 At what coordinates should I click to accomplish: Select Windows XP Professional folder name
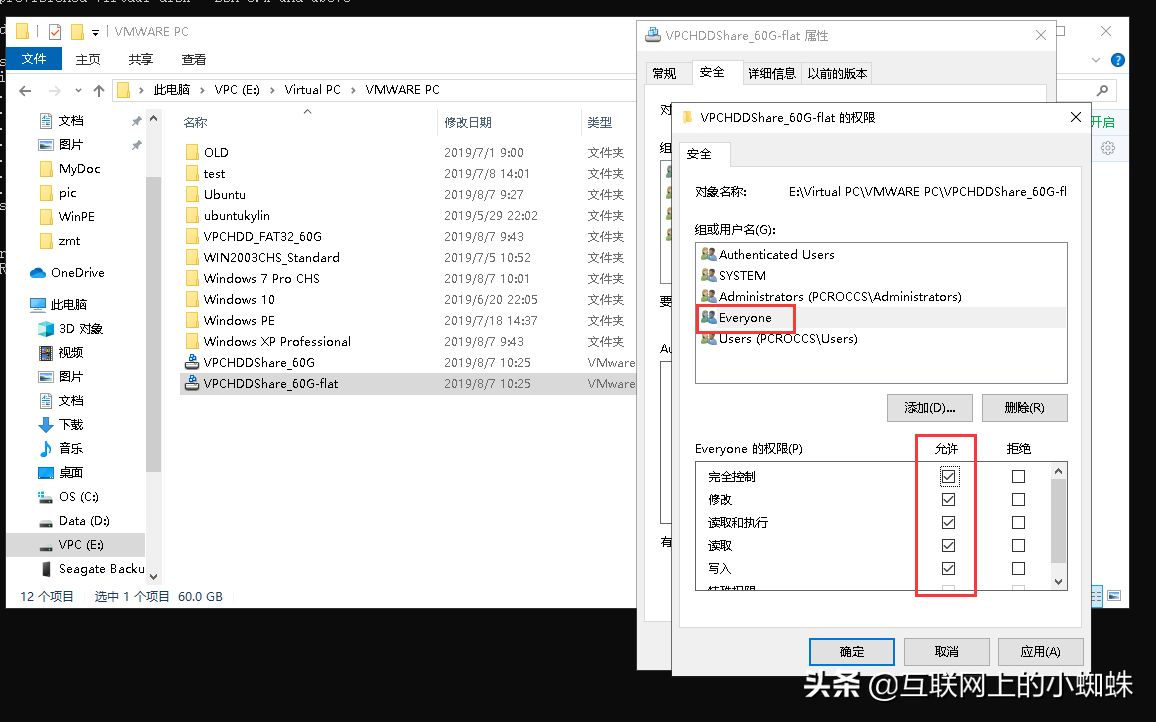tap(277, 341)
